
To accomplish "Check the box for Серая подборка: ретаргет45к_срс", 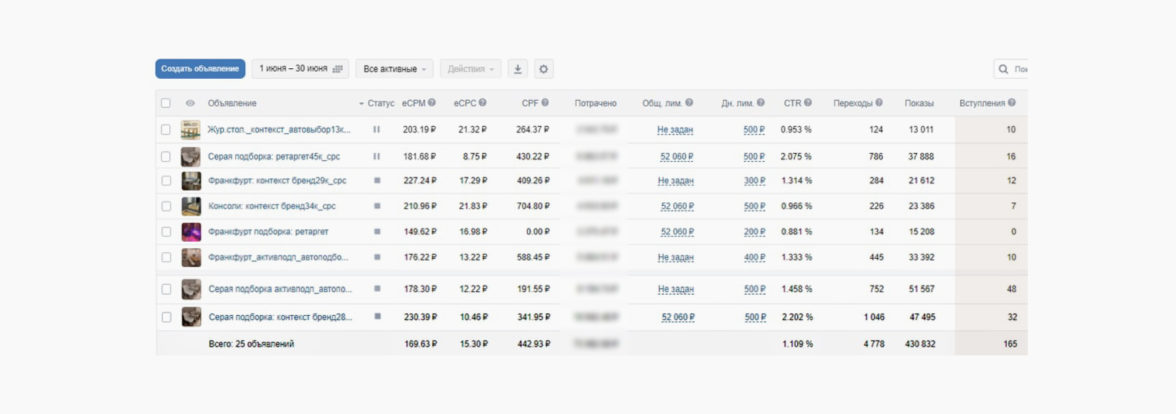I will click(166, 156).
